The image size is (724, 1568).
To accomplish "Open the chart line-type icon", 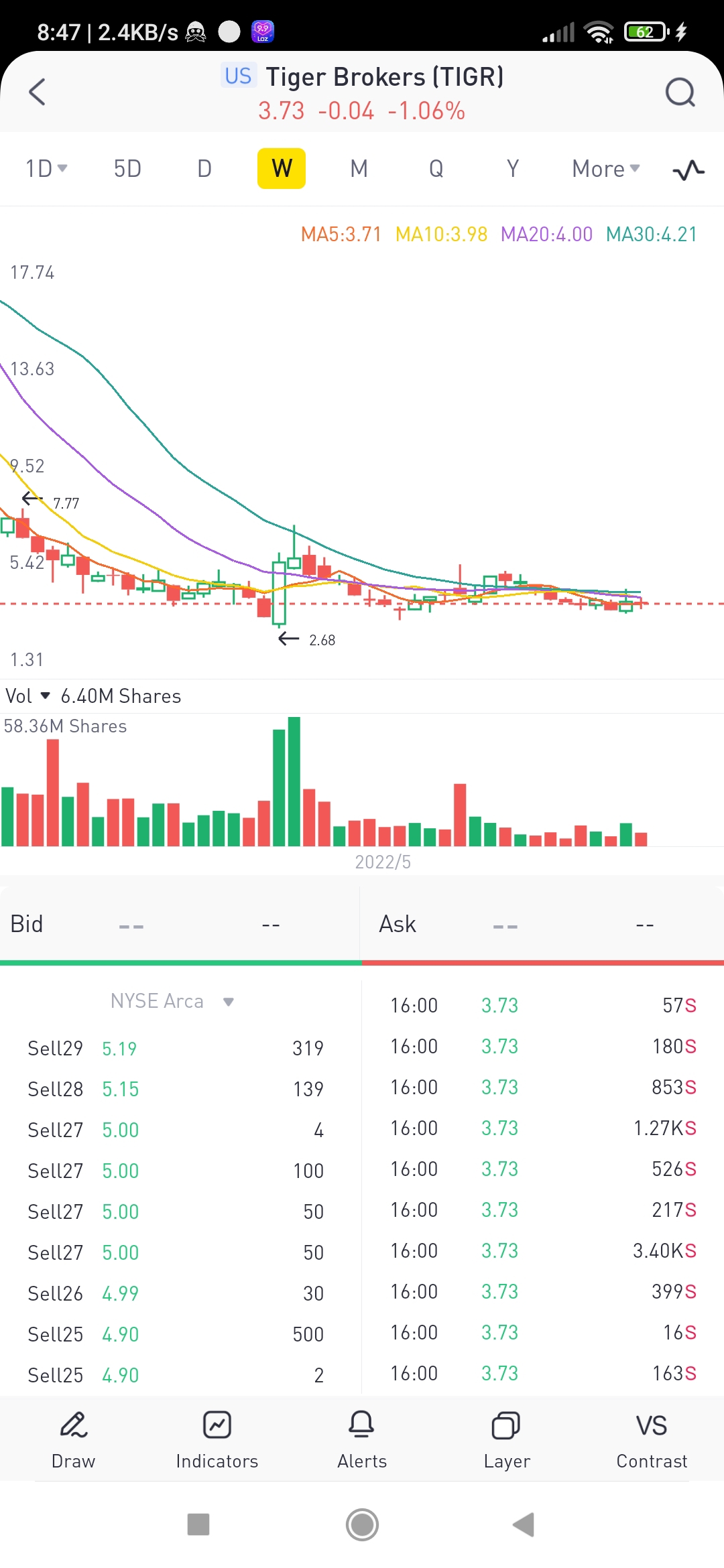I will coord(688,170).
